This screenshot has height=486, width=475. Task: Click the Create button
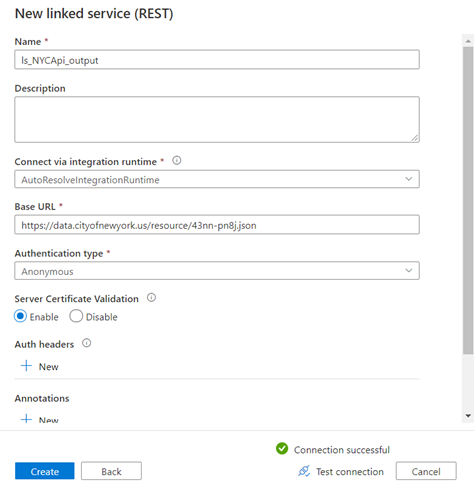coord(45,471)
